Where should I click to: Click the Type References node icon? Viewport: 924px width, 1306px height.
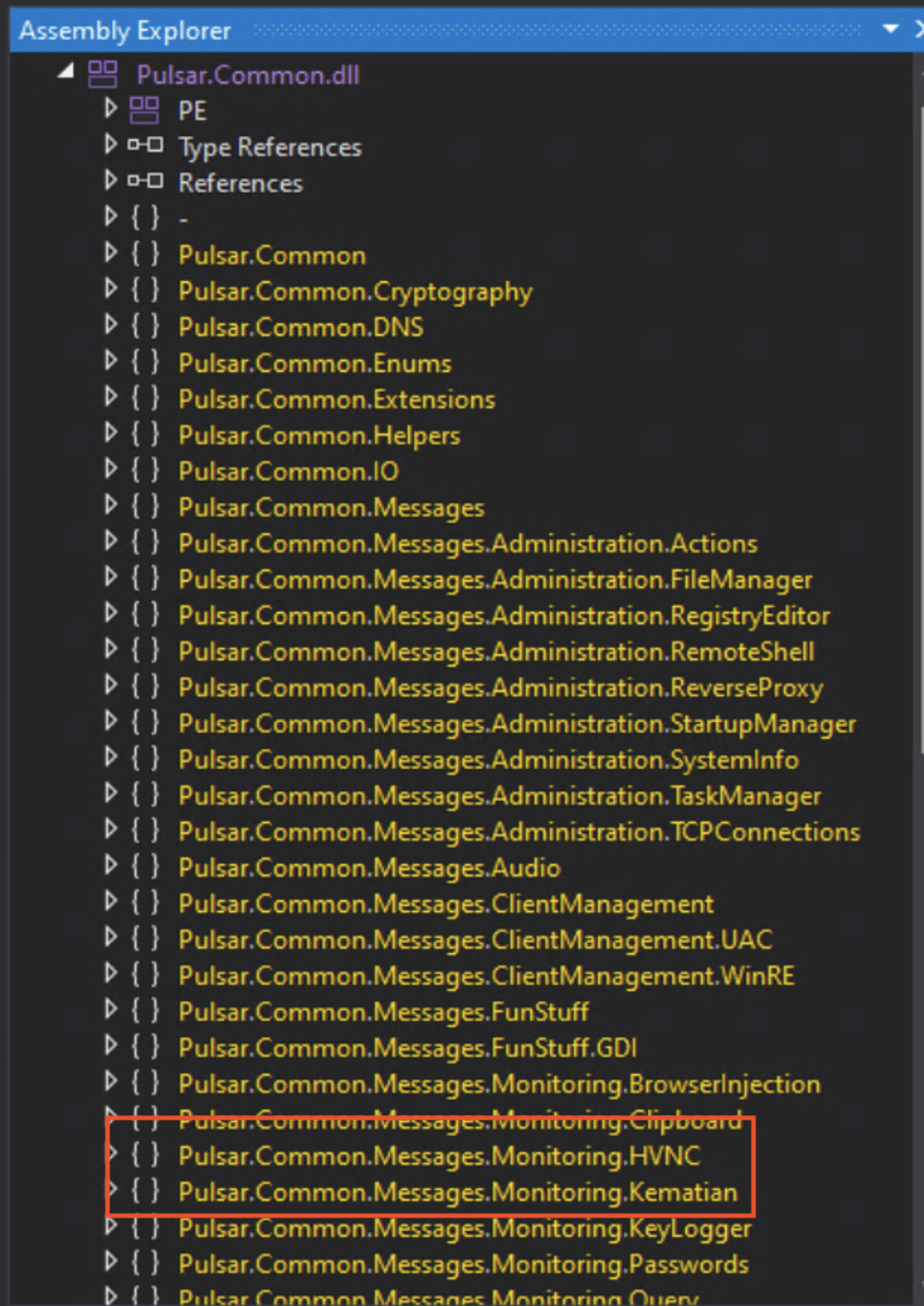click(145, 146)
